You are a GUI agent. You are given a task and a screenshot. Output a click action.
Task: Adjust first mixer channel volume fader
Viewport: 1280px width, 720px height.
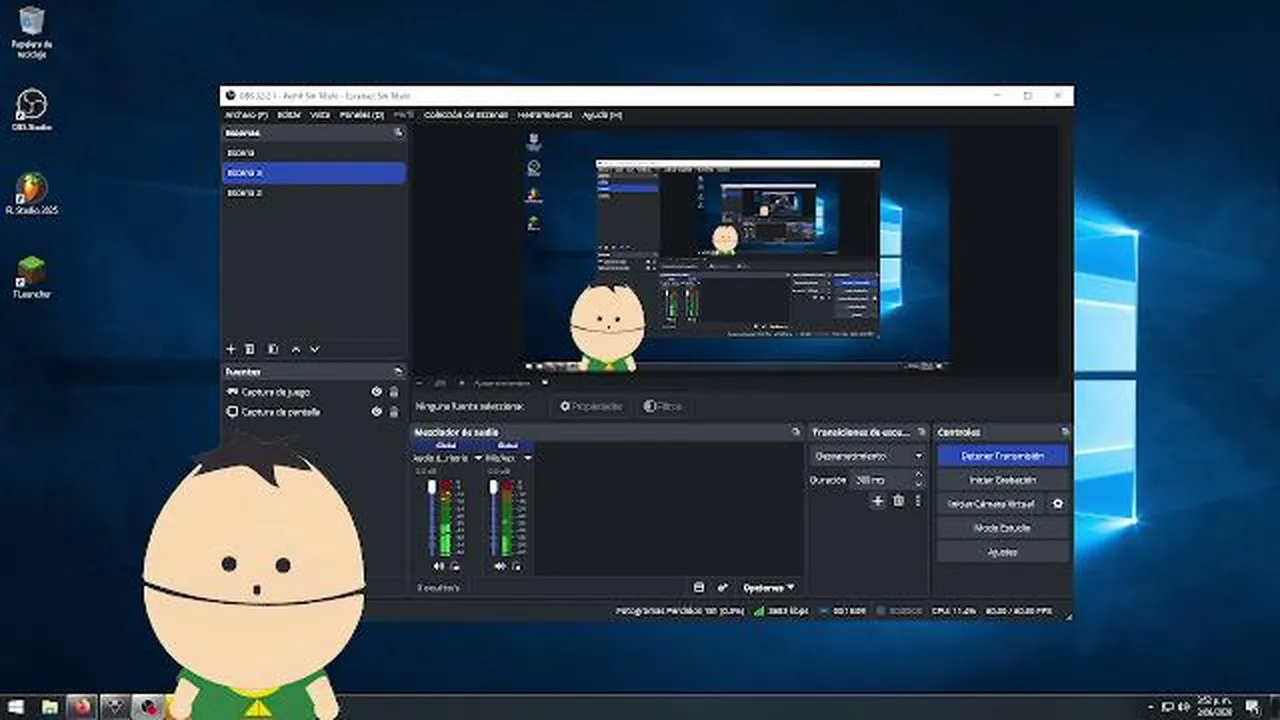coord(432,517)
